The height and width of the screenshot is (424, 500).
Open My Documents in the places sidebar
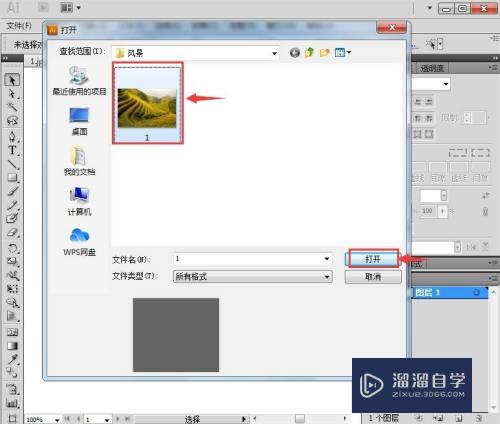(79, 161)
